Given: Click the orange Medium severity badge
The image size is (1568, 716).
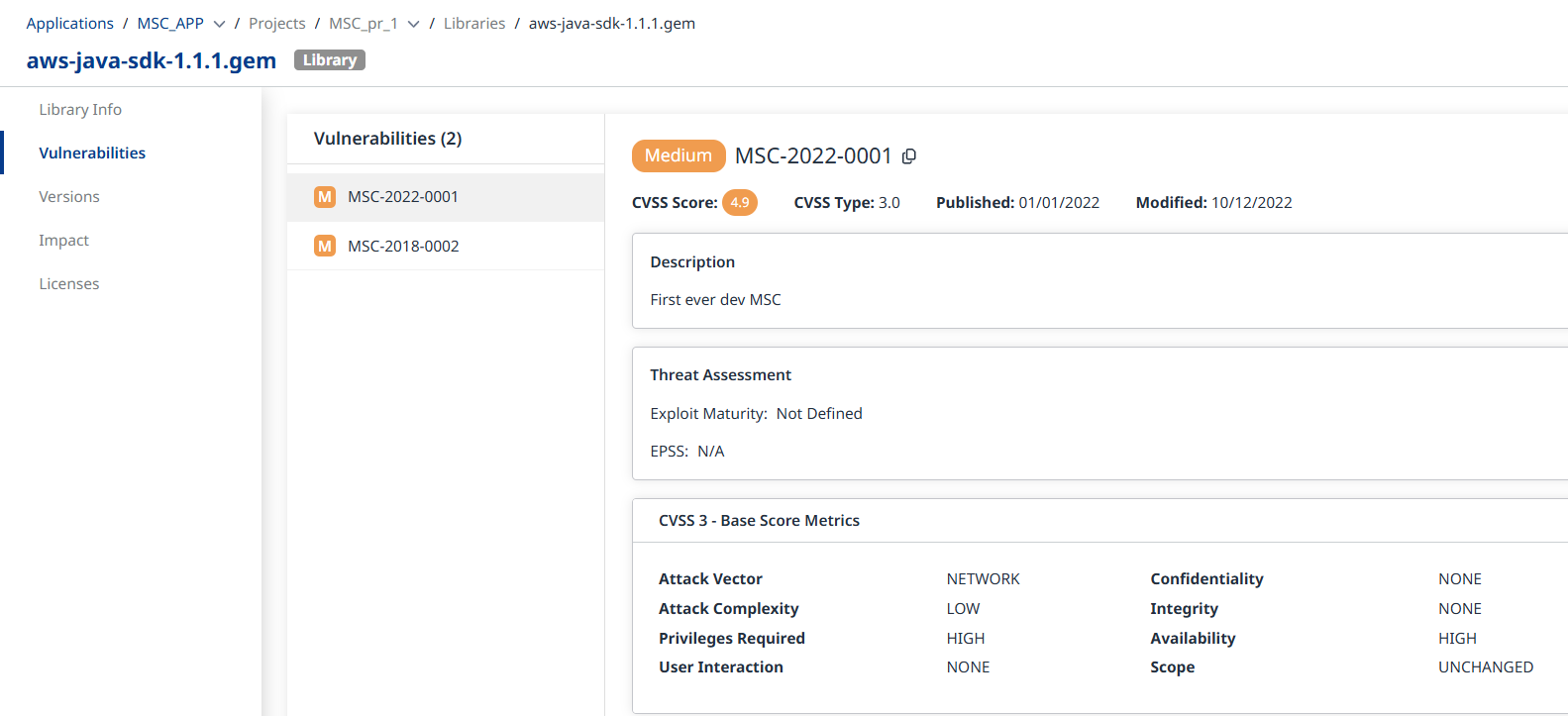Looking at the screenshot, I should [x=679, y=155].
